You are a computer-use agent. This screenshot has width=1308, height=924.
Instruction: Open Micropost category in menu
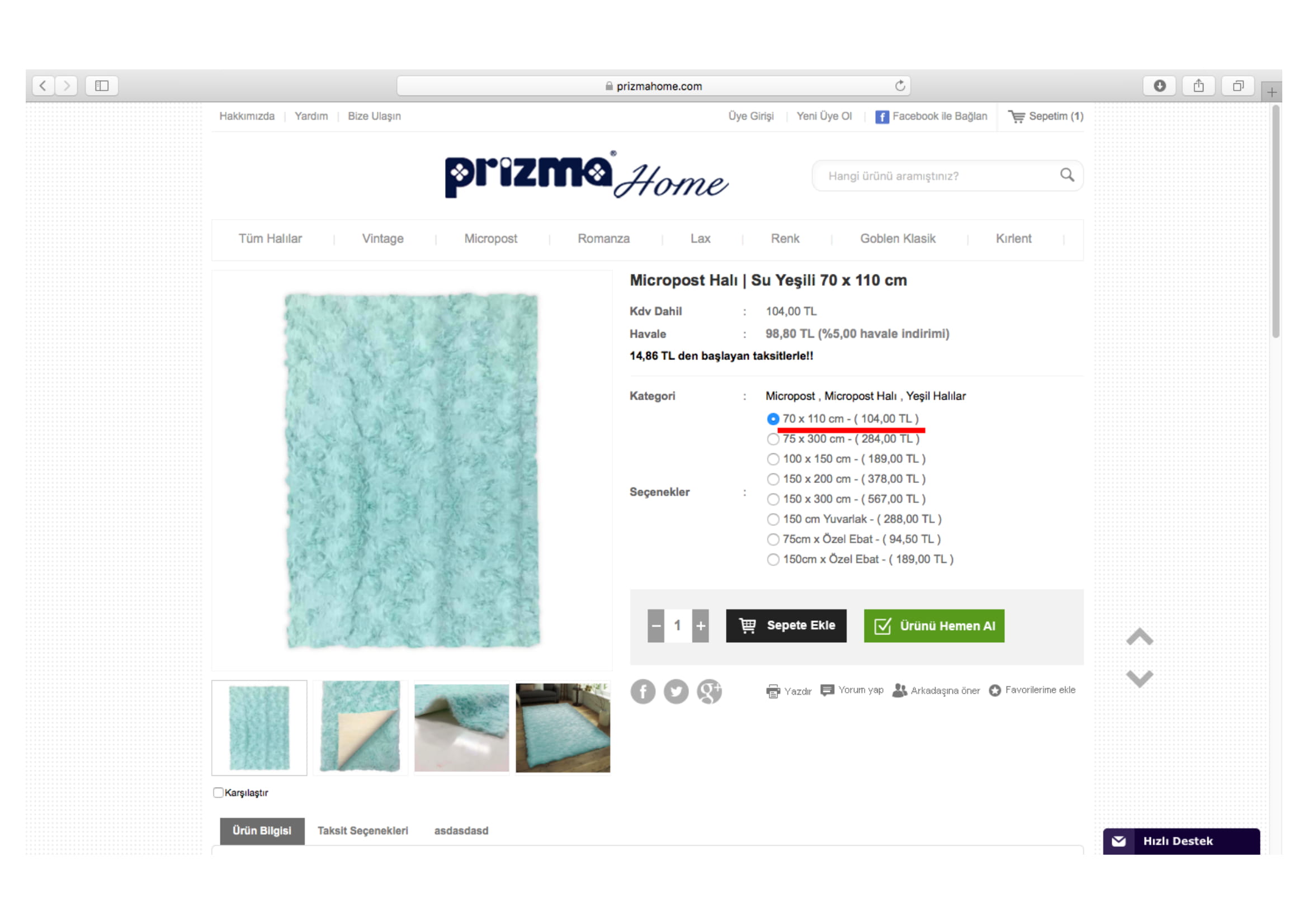[x=490, y=239]
